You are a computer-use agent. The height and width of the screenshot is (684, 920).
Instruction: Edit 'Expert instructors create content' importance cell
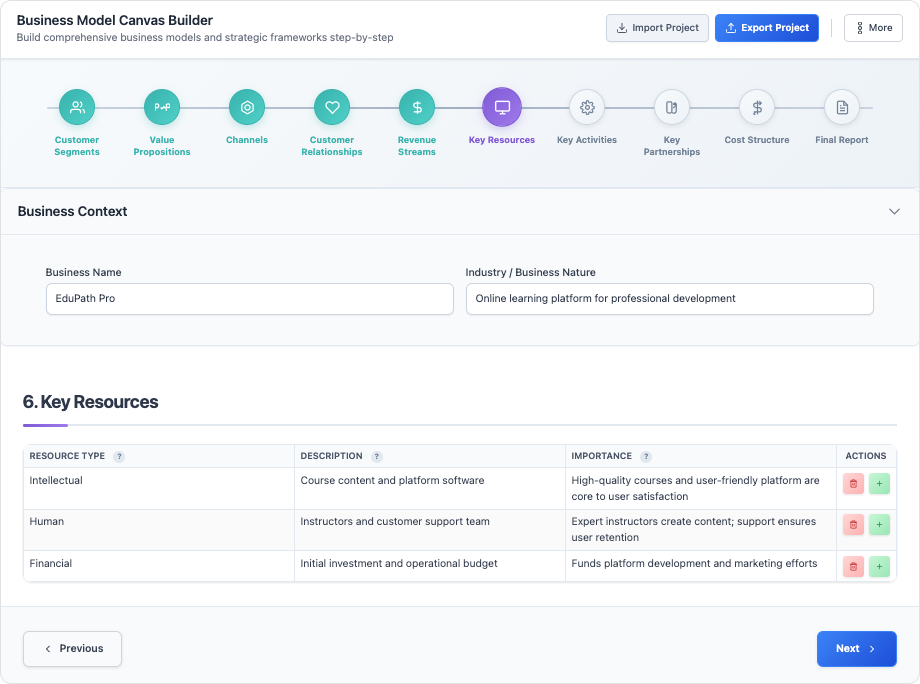[701, 530]
